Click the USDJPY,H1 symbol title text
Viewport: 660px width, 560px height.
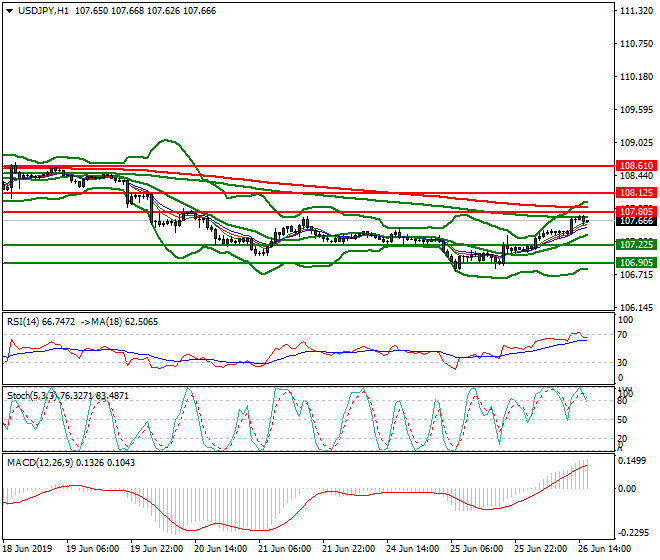[x=43, y=11]
